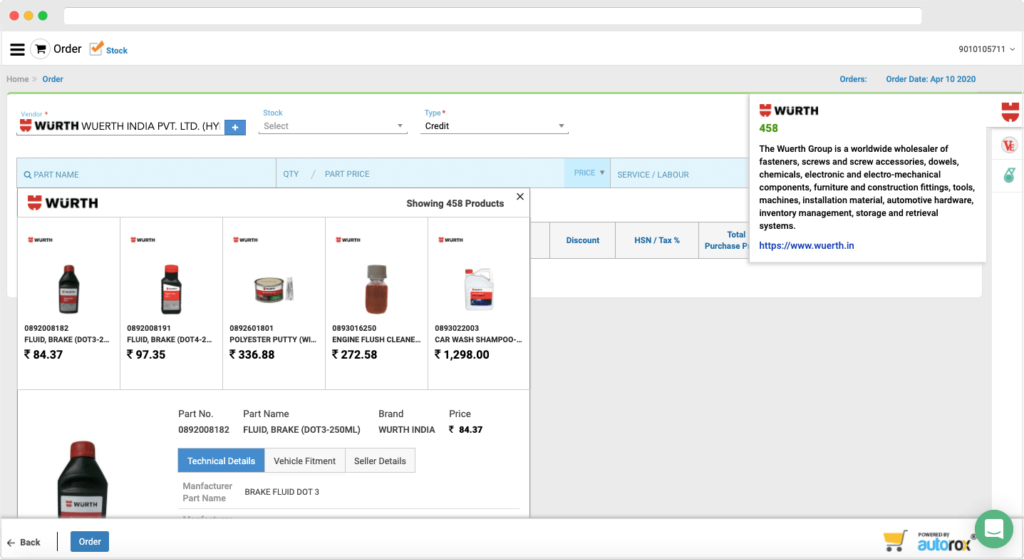The width and height of the screenshot is (1024, 559).
Task: Open the Type Credit dropdown
Action: (x=494, y=126)
